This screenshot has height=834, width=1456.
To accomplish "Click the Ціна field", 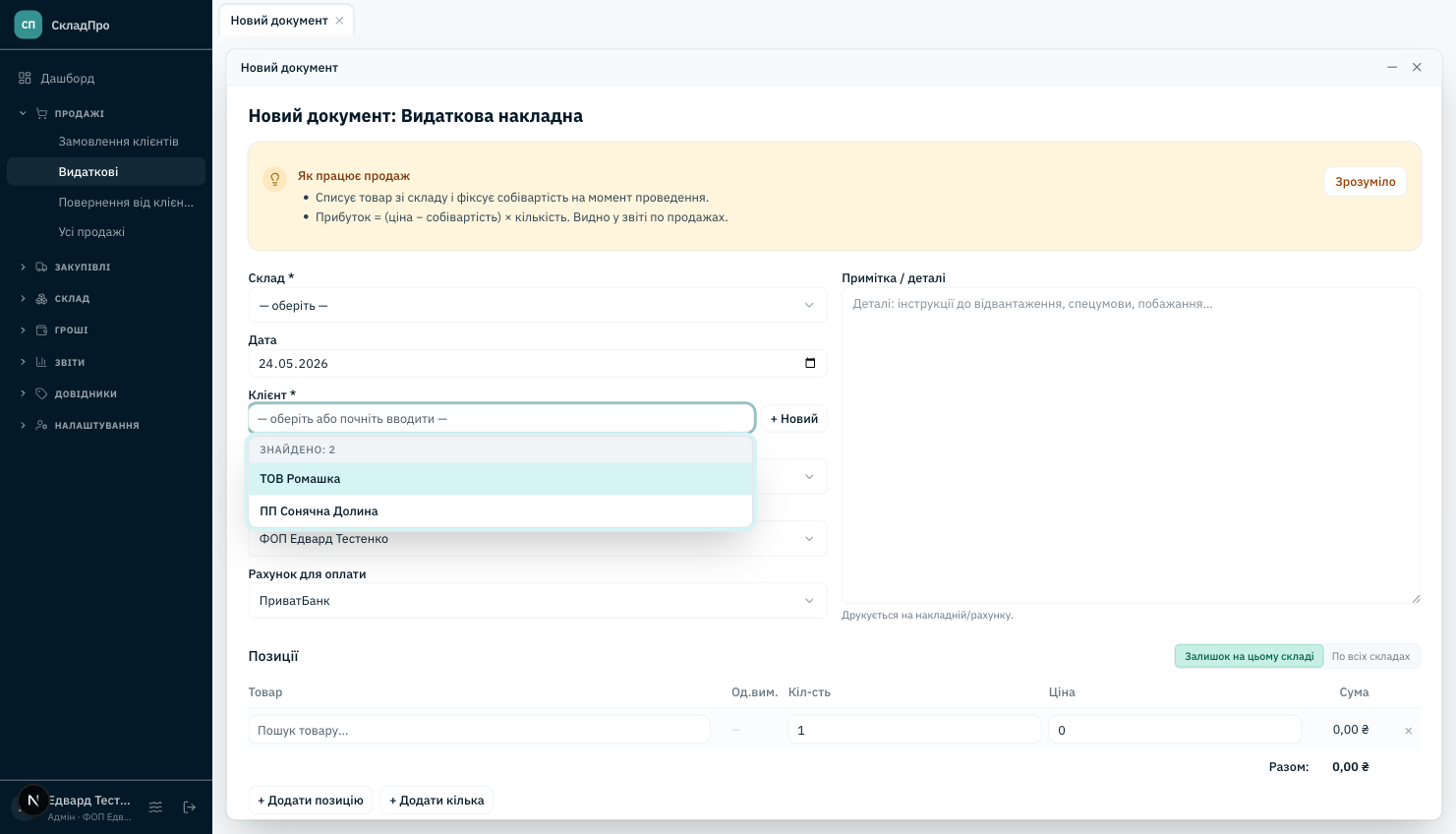I will pyautogui.click(x=1175, y=730).
